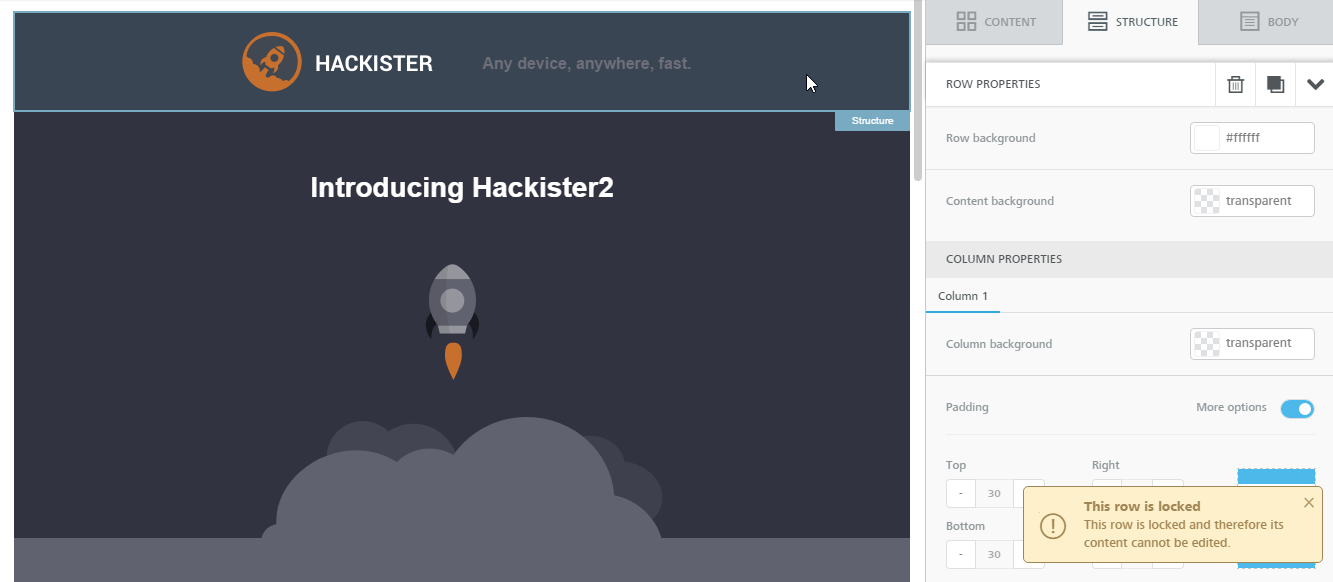Decrease Bottom padding with minus button
Viewport: 1333px width, 582px height.
point(960,554)
